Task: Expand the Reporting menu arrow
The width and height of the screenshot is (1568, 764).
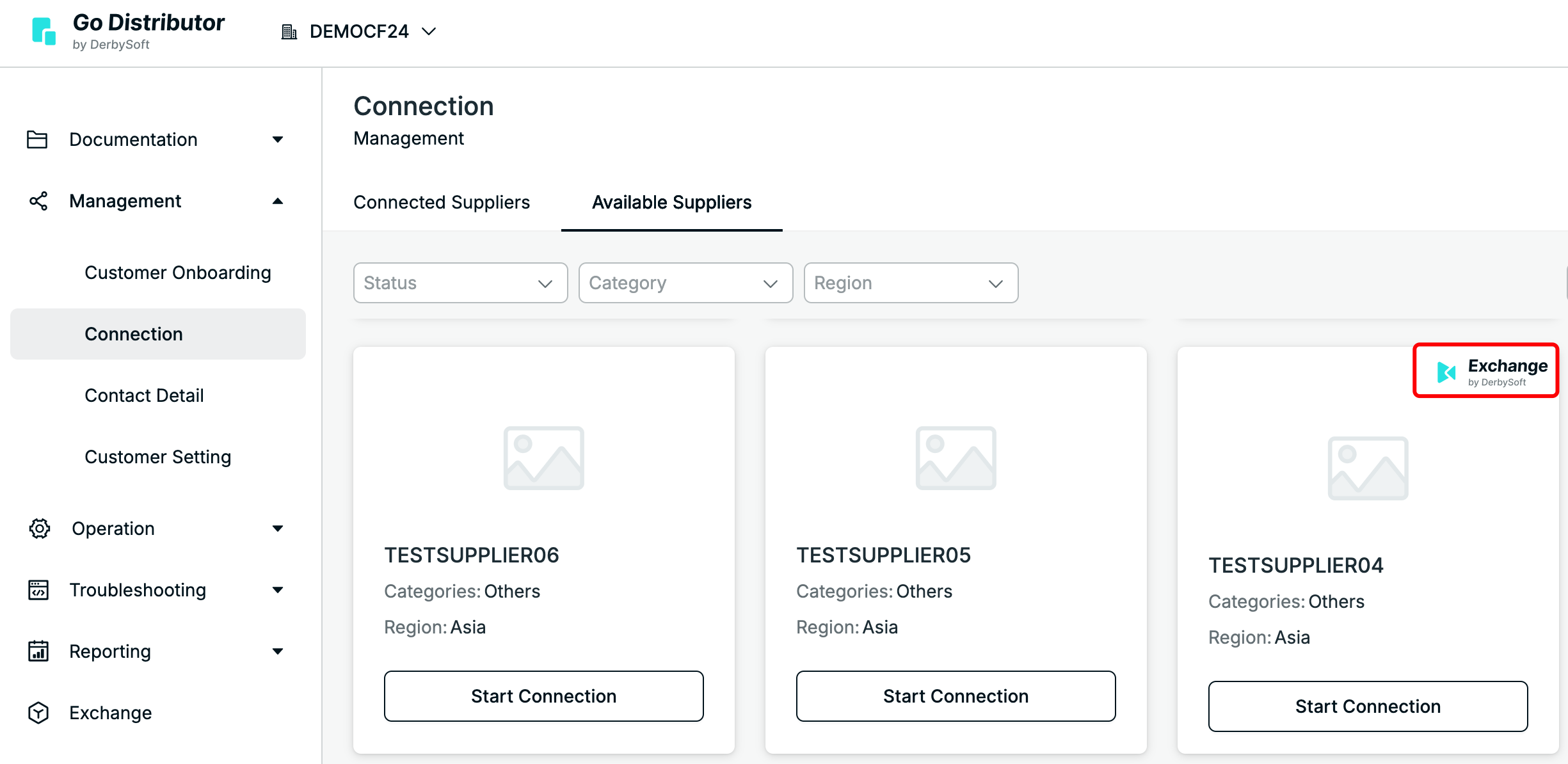Action: coord(278,651)
